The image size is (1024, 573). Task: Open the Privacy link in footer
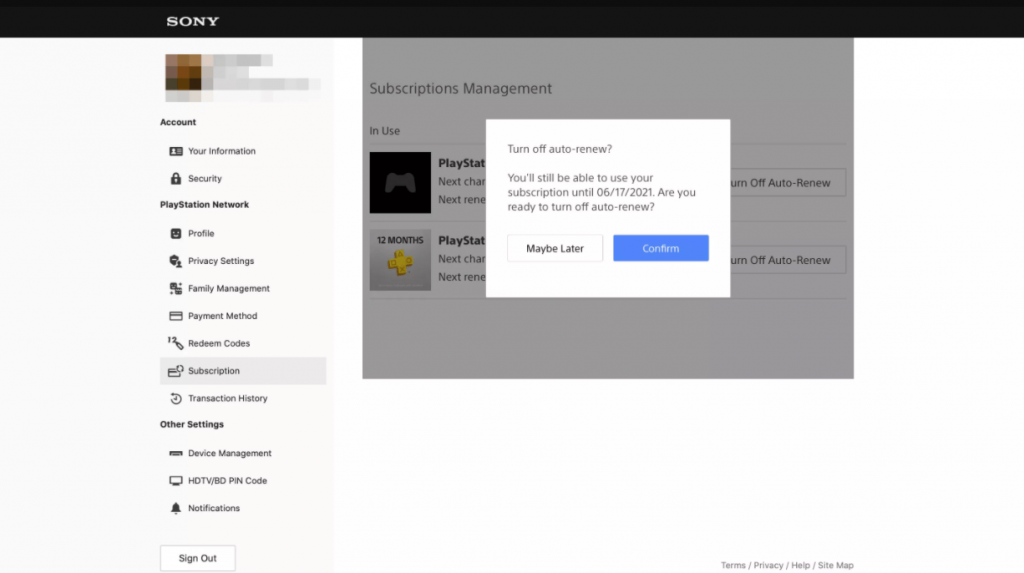[768, 565]
